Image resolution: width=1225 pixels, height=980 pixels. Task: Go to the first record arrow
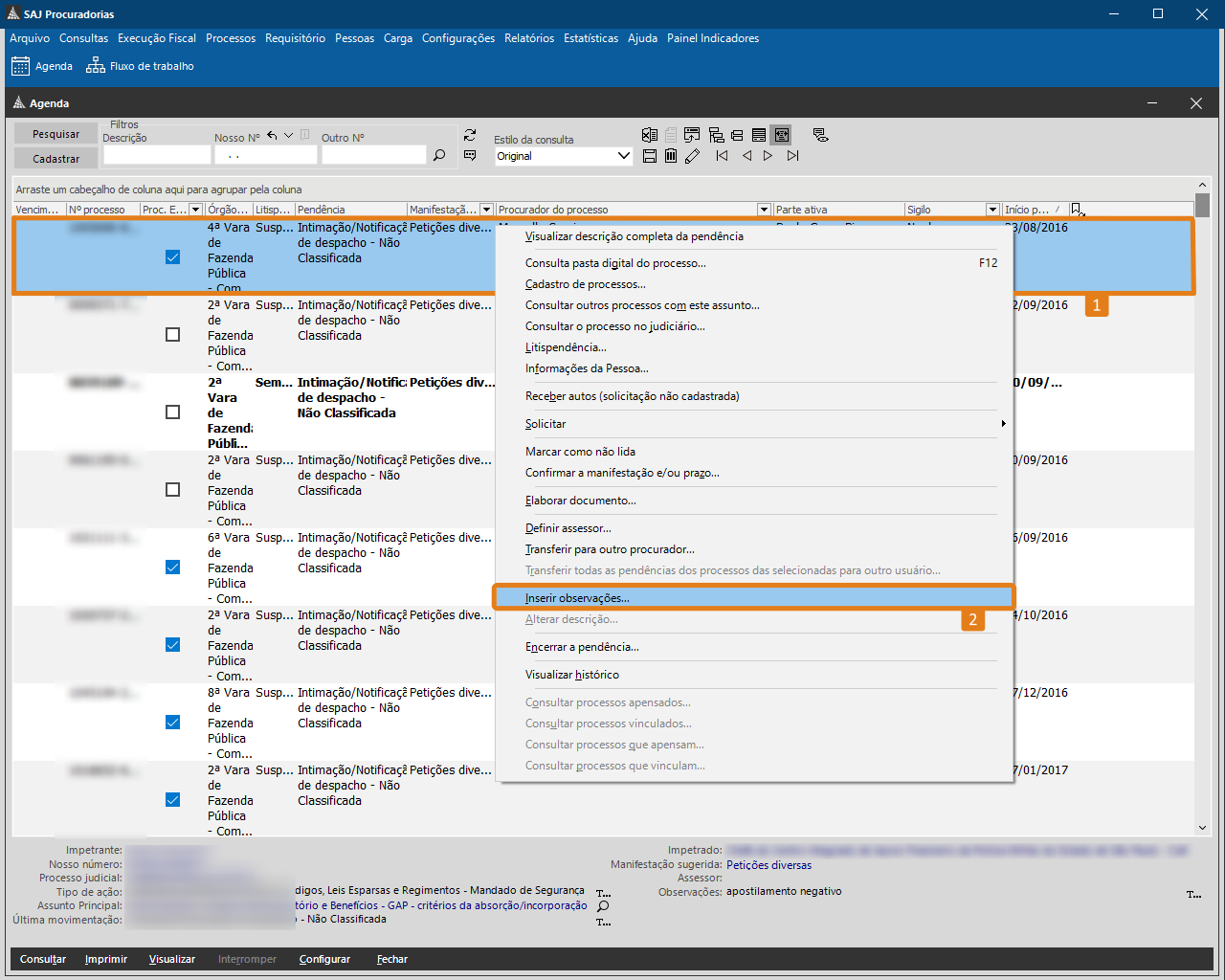pos(722,155)
